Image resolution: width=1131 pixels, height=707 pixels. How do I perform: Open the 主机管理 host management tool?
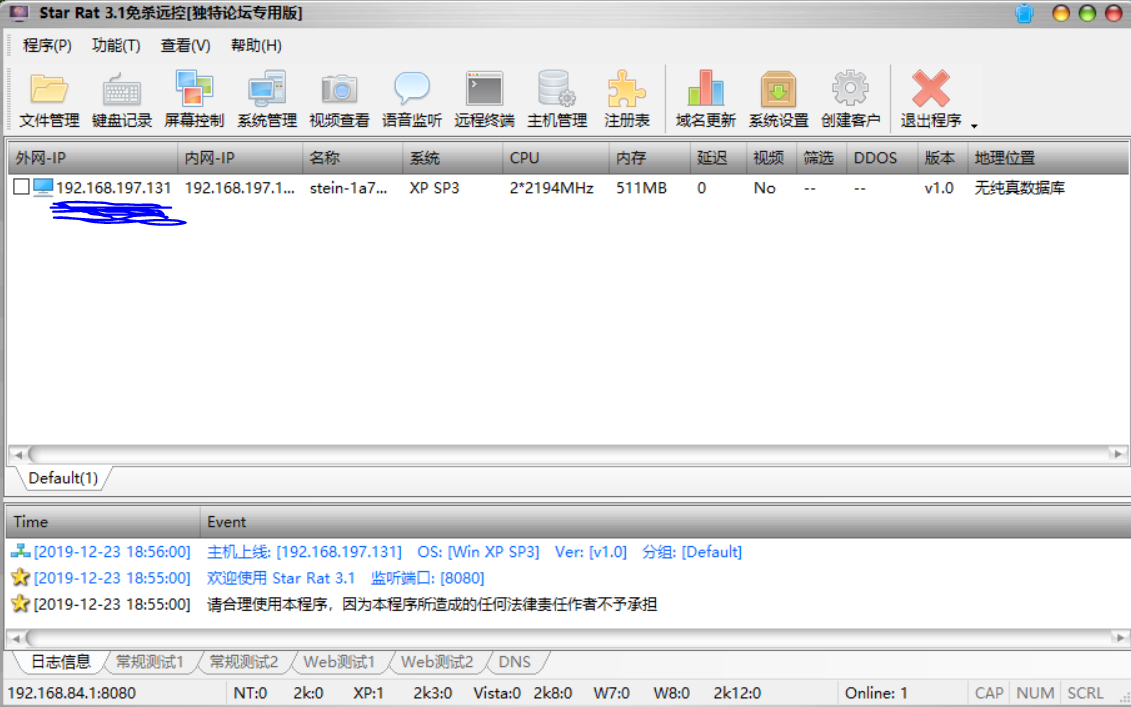pos(557,100)
